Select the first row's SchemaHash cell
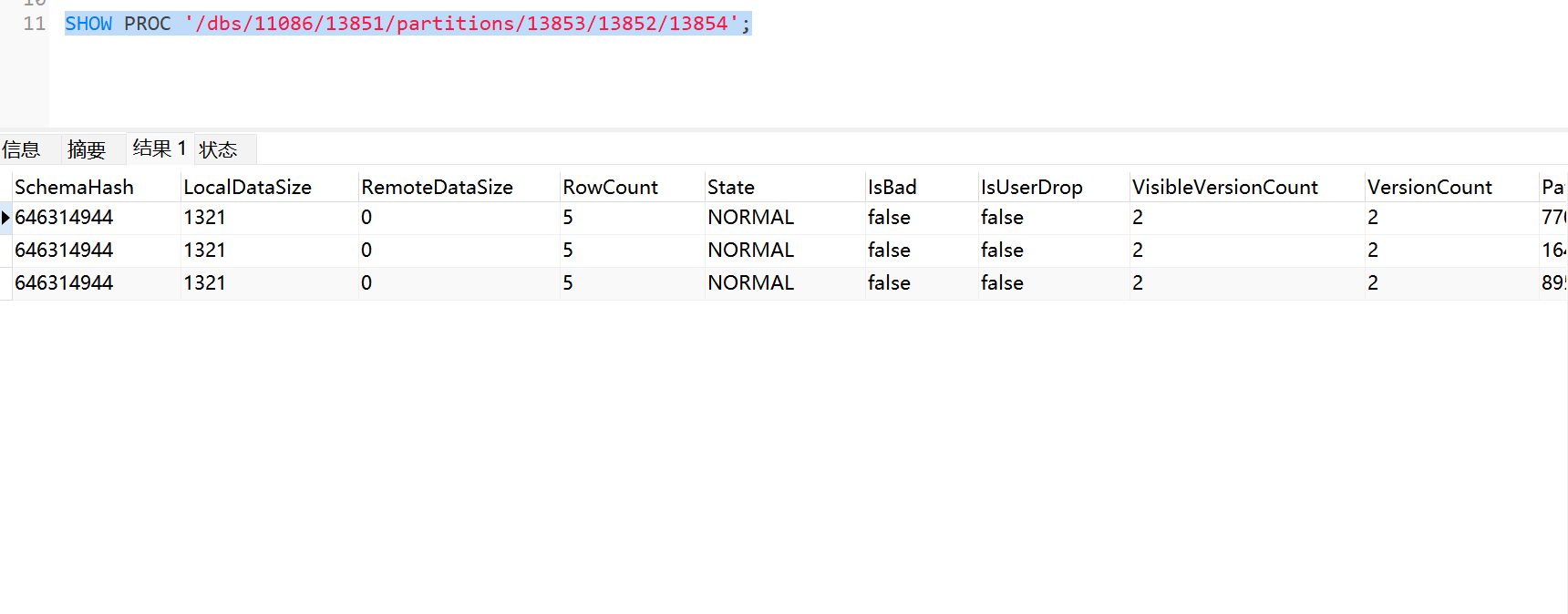Screen dimensions: 1568x614 (x=65, y=218)
